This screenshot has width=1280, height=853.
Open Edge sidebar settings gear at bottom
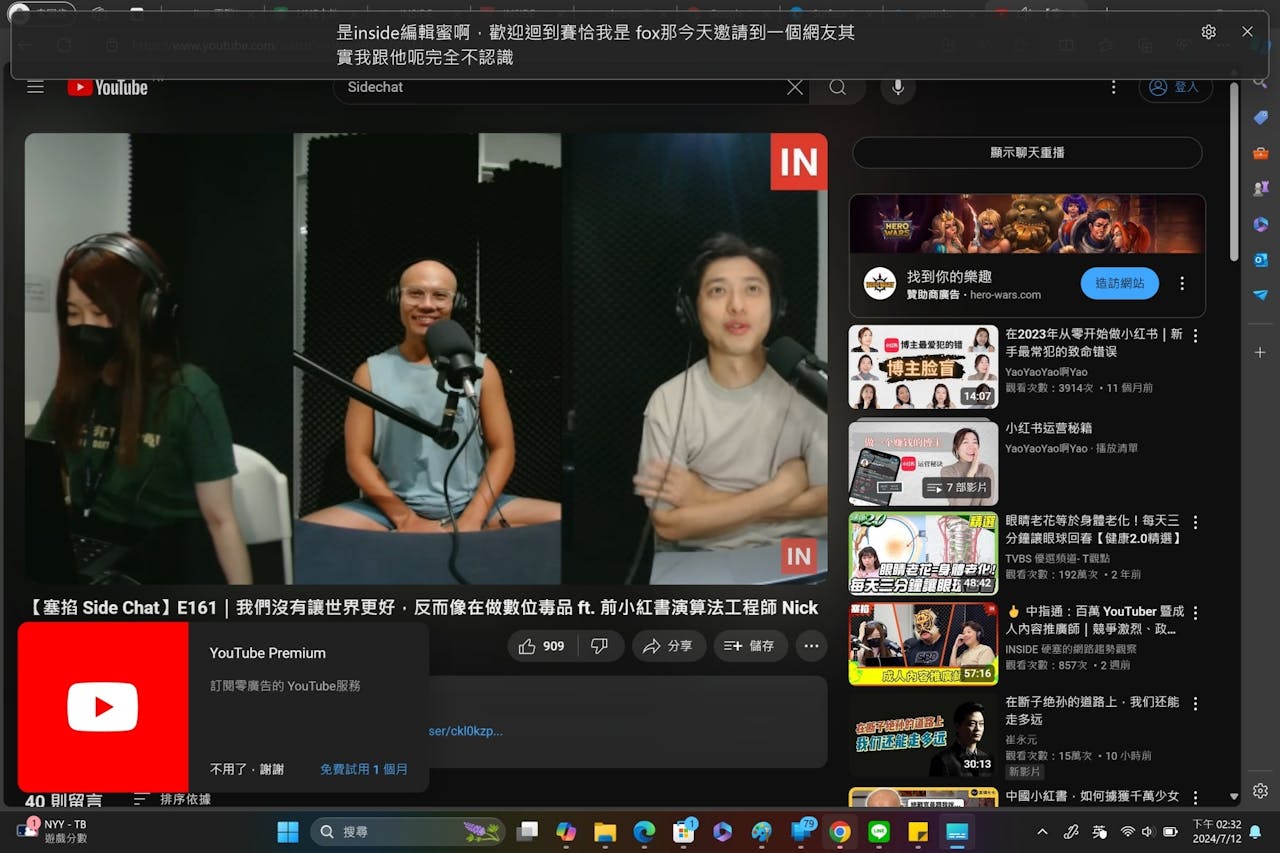click(x=1260, y=790)
